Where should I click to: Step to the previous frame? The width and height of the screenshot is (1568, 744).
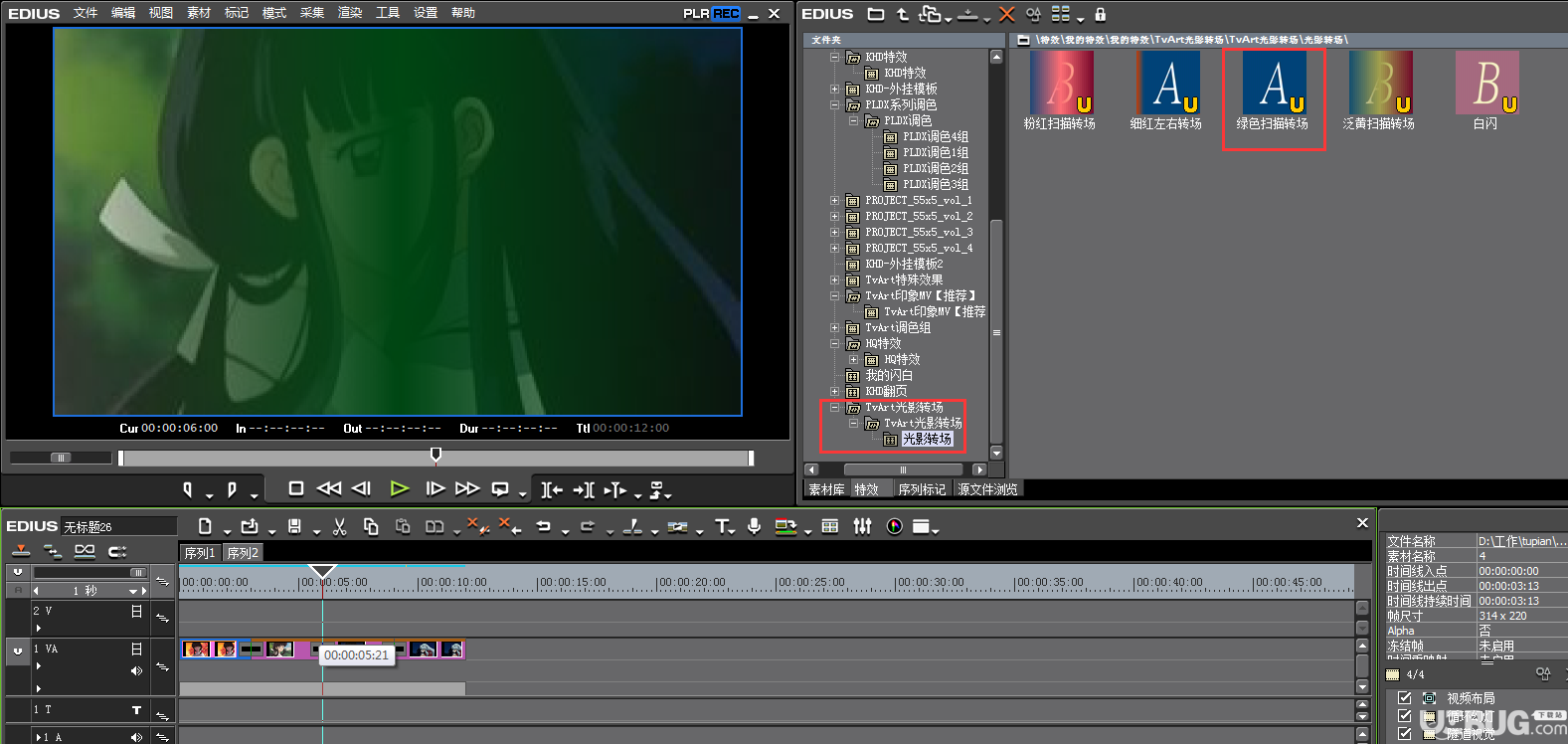click(x=362, y=488)
